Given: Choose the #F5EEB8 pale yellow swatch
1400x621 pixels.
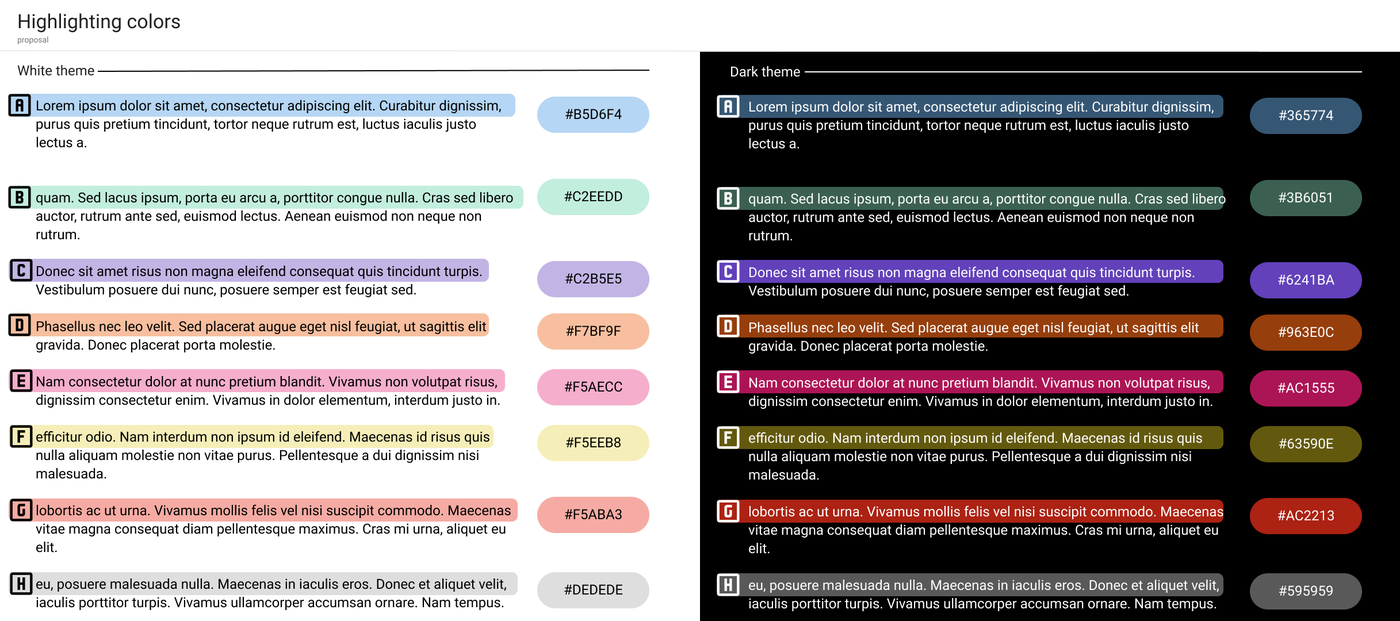Looking at the screenshot, I should tap(593, 443).
